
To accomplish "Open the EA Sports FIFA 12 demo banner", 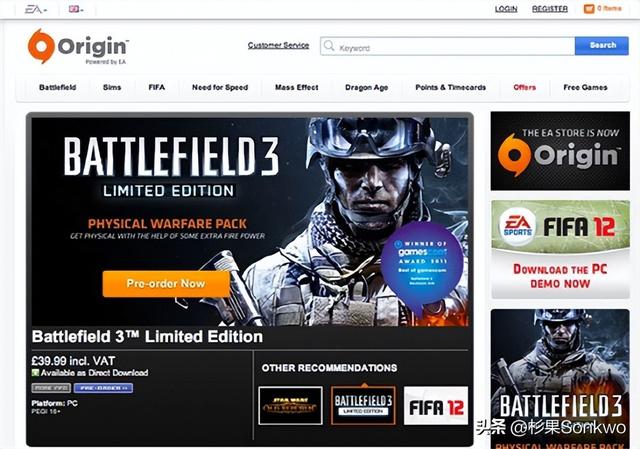I will pos(560,249).
